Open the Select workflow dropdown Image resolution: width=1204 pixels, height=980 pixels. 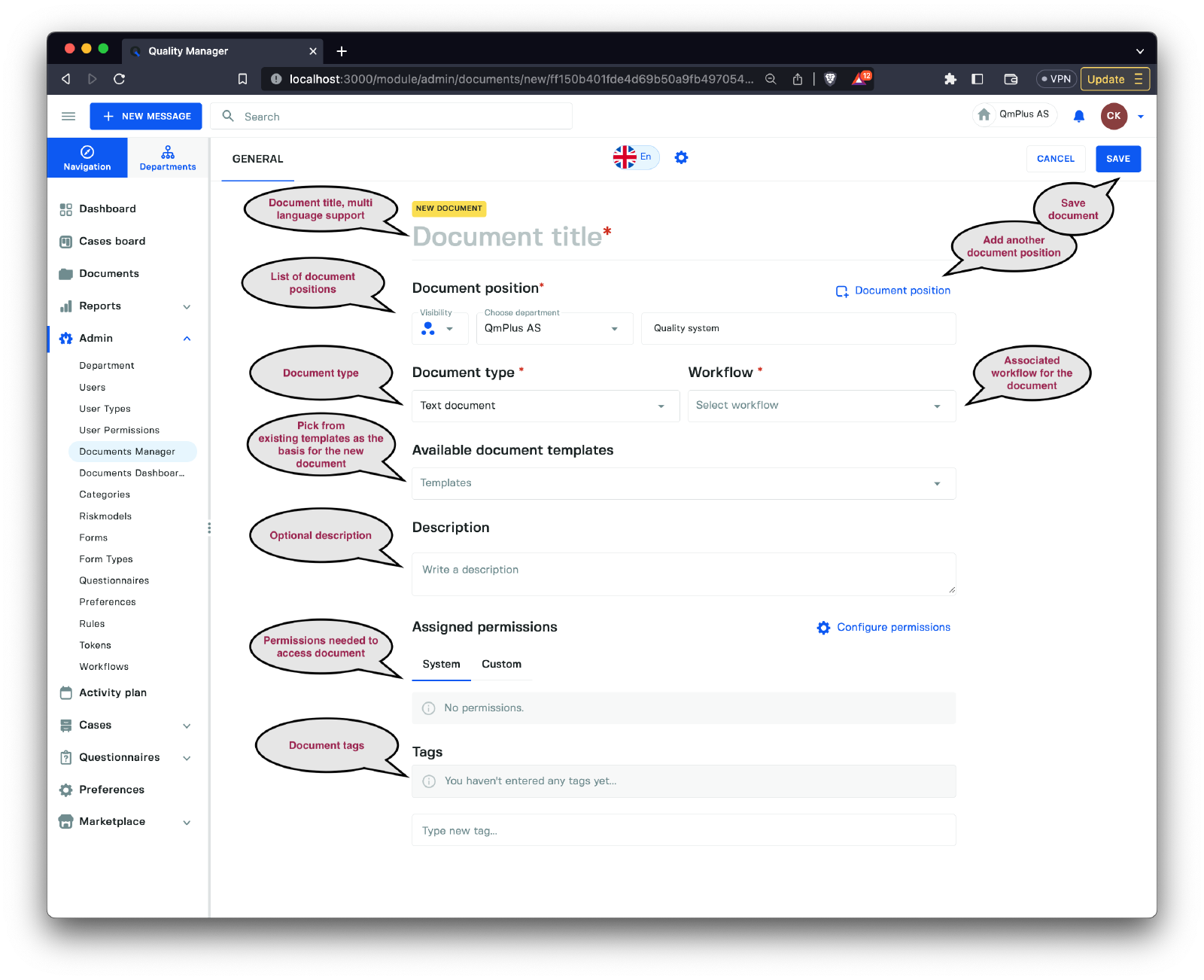(x=820, y=406)
